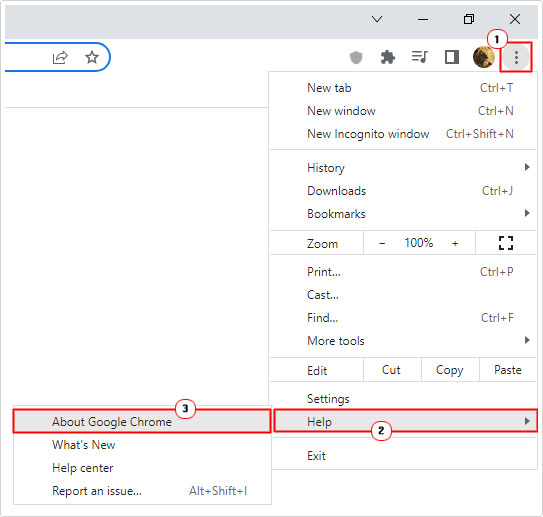Restore down the Chrome window
This screenshot has height=517, width=543.
[x=469, y=19]
